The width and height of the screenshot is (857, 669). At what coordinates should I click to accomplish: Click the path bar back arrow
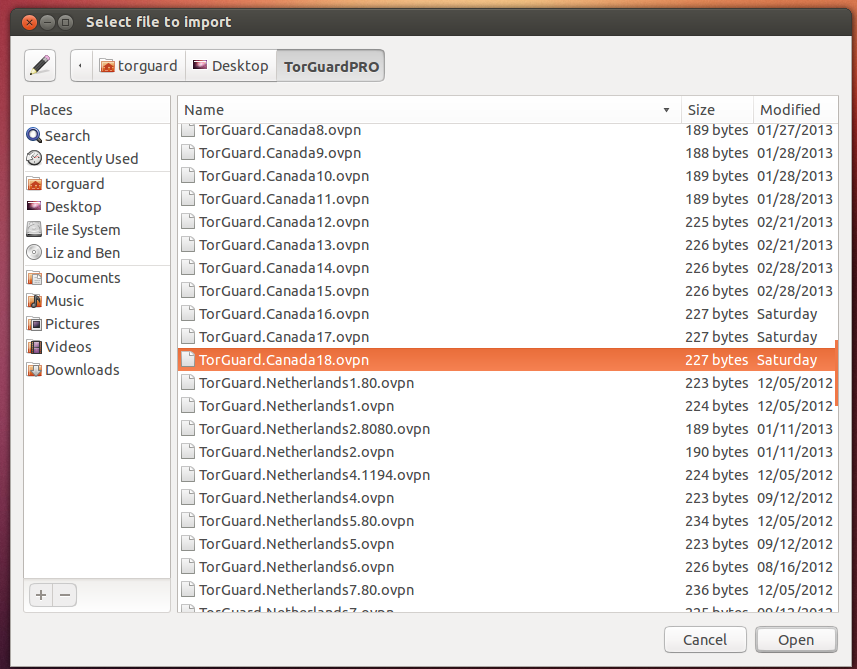click(81, 66)
